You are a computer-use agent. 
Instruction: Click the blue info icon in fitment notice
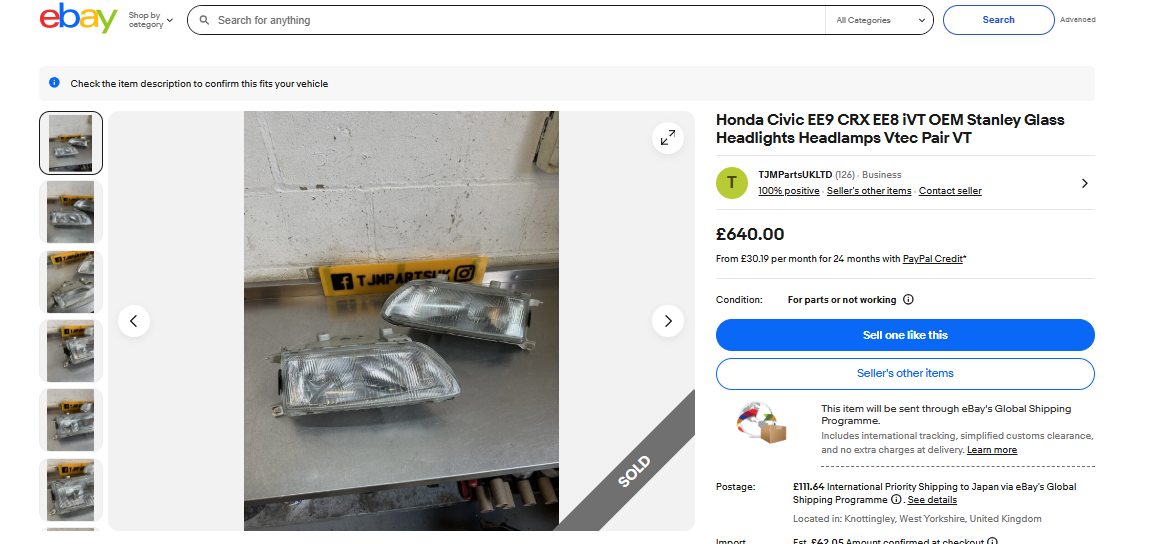54,83
